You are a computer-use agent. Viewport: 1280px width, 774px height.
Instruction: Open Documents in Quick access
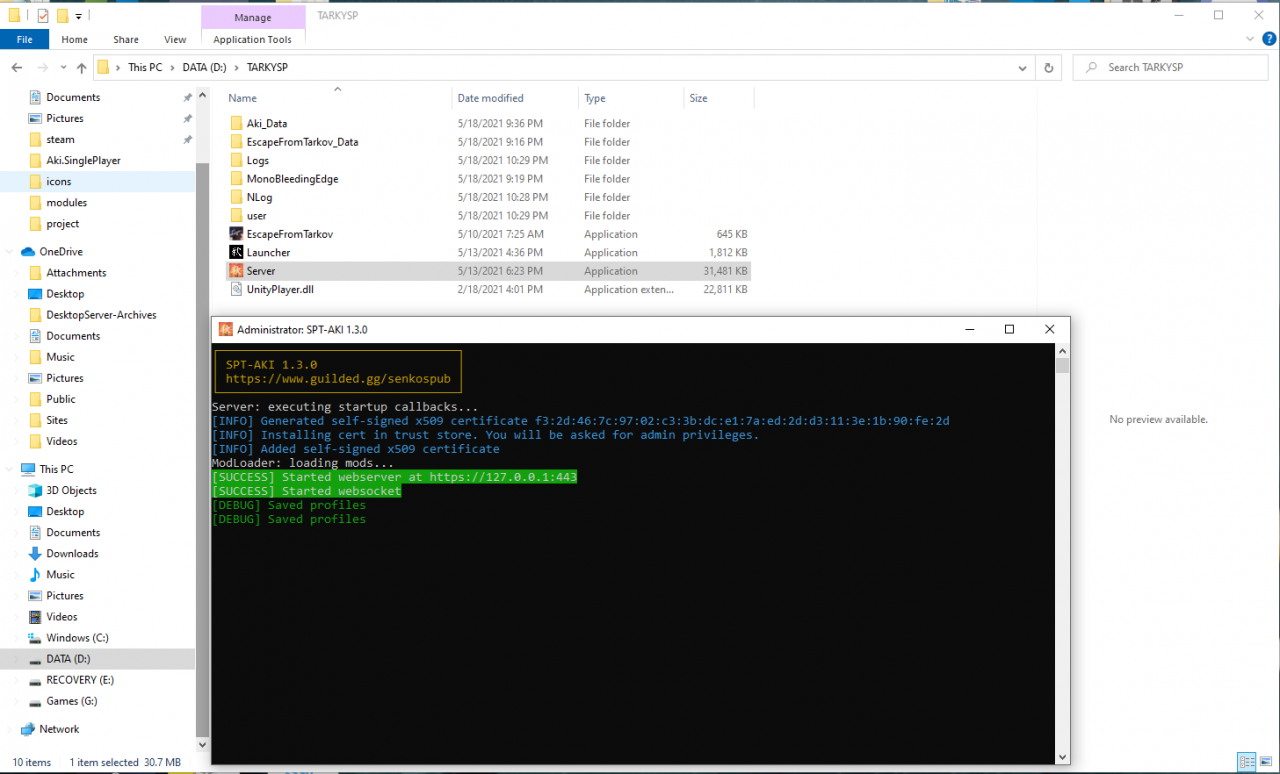tap(73, 97)
